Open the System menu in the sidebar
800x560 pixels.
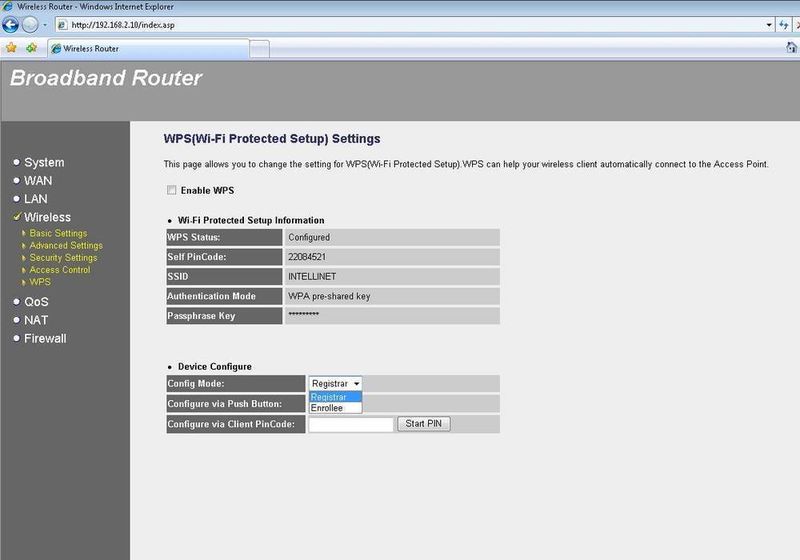pos(44,162)
